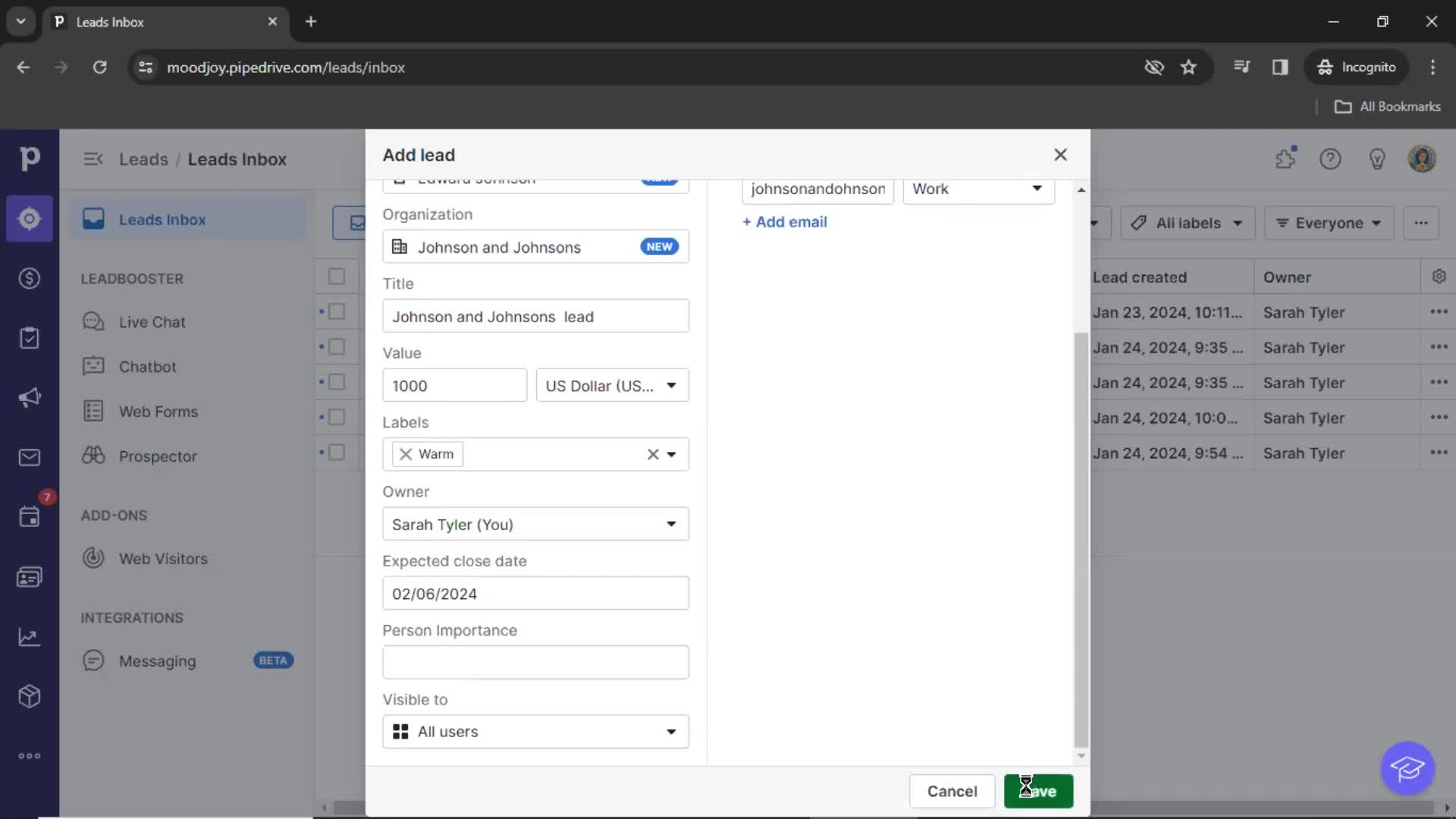The image size is (1456, 819).
Task: Toggle the NEW badge on organization
Action: [659, 247]
